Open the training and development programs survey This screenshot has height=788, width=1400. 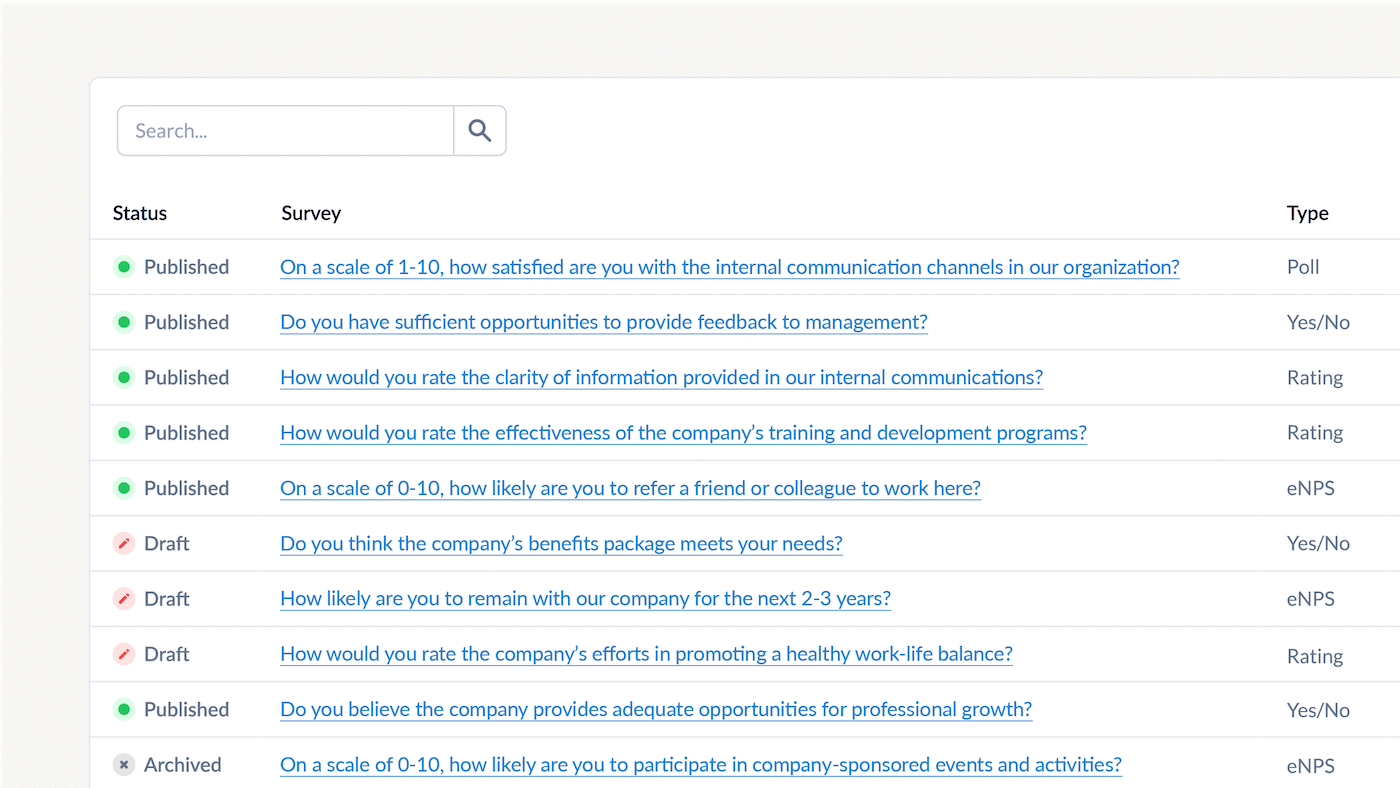click(x=683, y=433)
